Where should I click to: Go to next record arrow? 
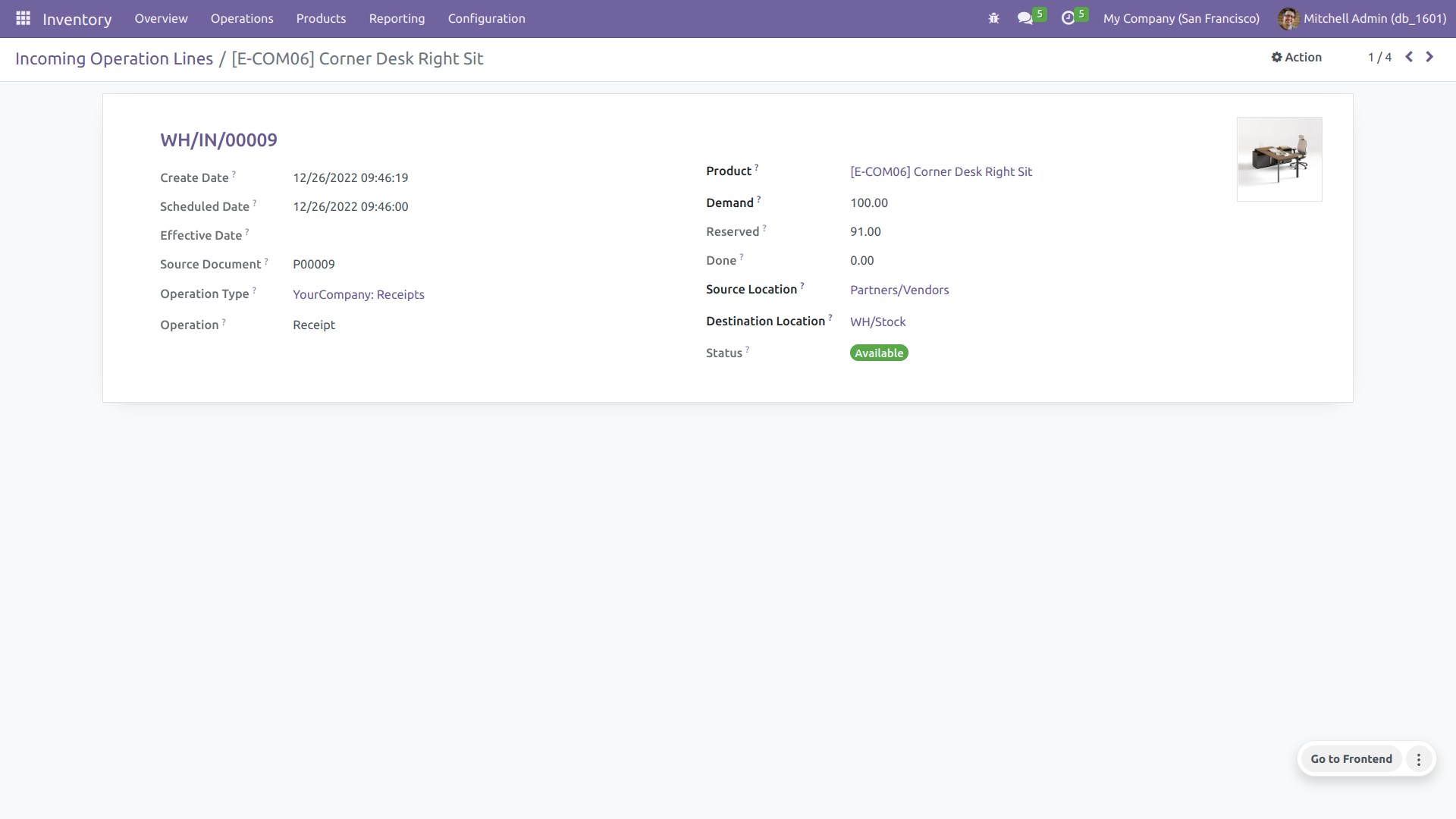point(1429,57)
